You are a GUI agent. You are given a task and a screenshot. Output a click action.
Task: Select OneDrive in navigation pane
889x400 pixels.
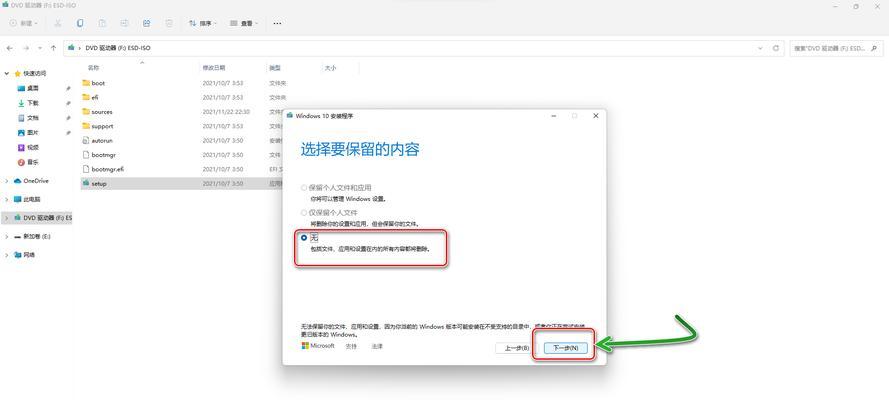pos(36,181)
